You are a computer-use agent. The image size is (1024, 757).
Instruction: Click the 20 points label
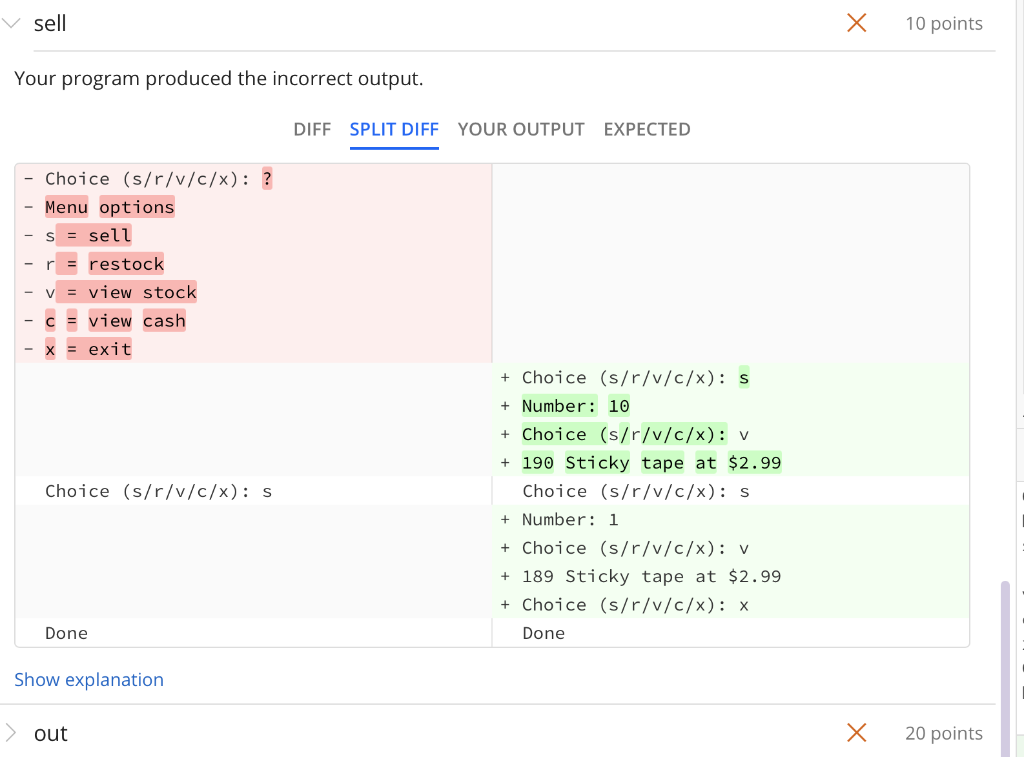[943, 733]
